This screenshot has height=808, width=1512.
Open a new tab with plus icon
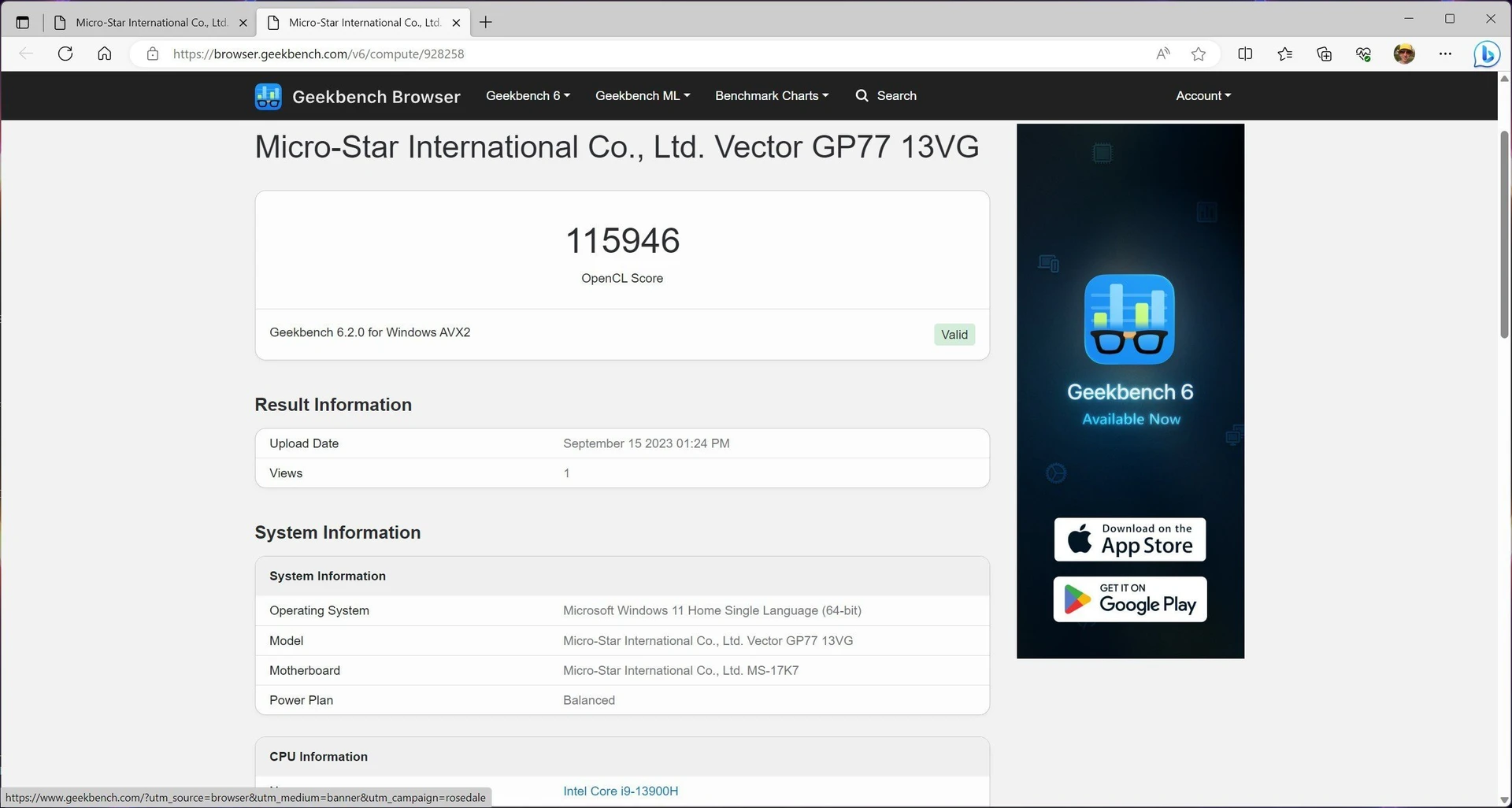pyautogui.click(x=486, y=22)
